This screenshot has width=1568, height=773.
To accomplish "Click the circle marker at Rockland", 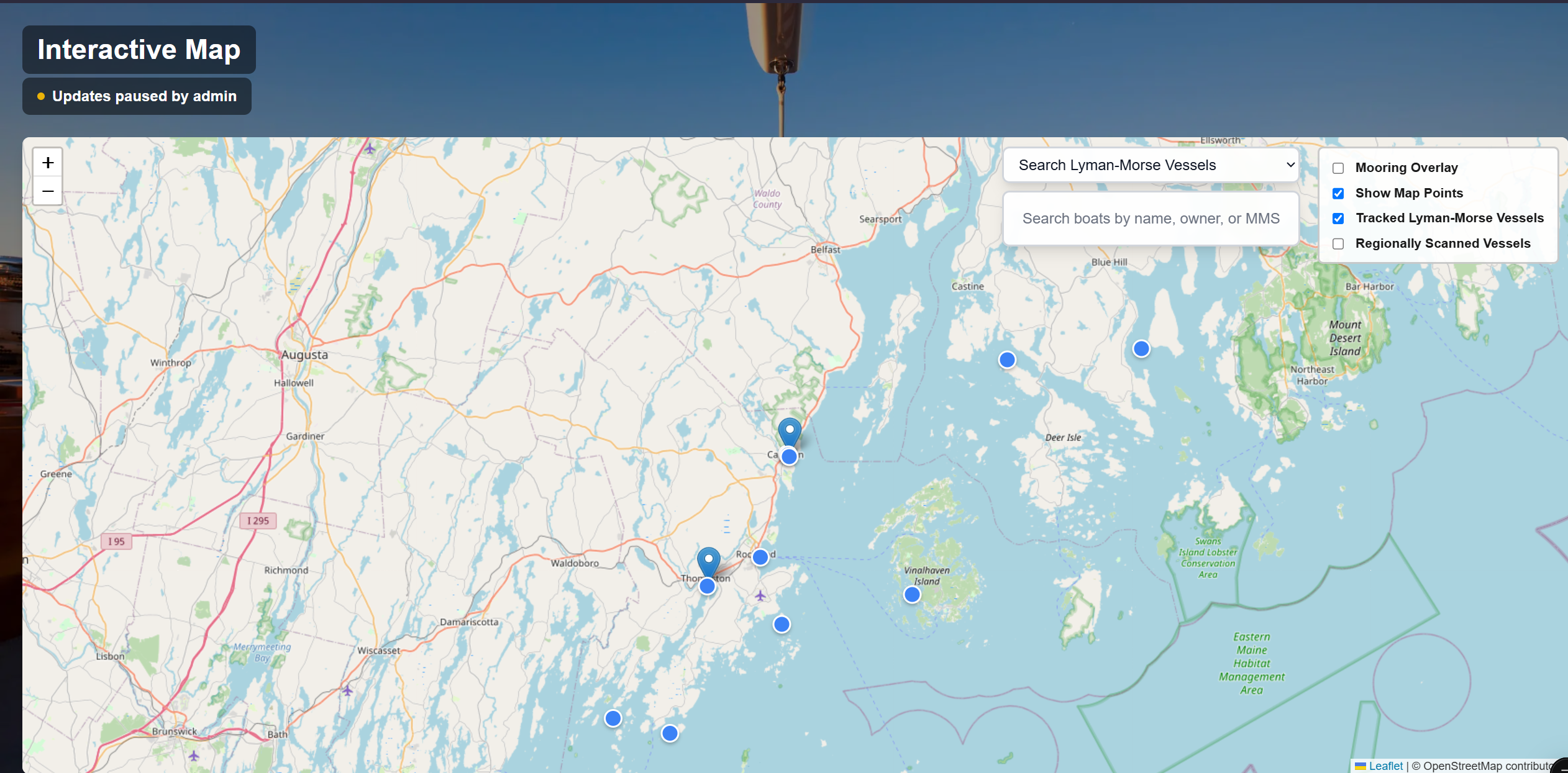I will point(759,557).
